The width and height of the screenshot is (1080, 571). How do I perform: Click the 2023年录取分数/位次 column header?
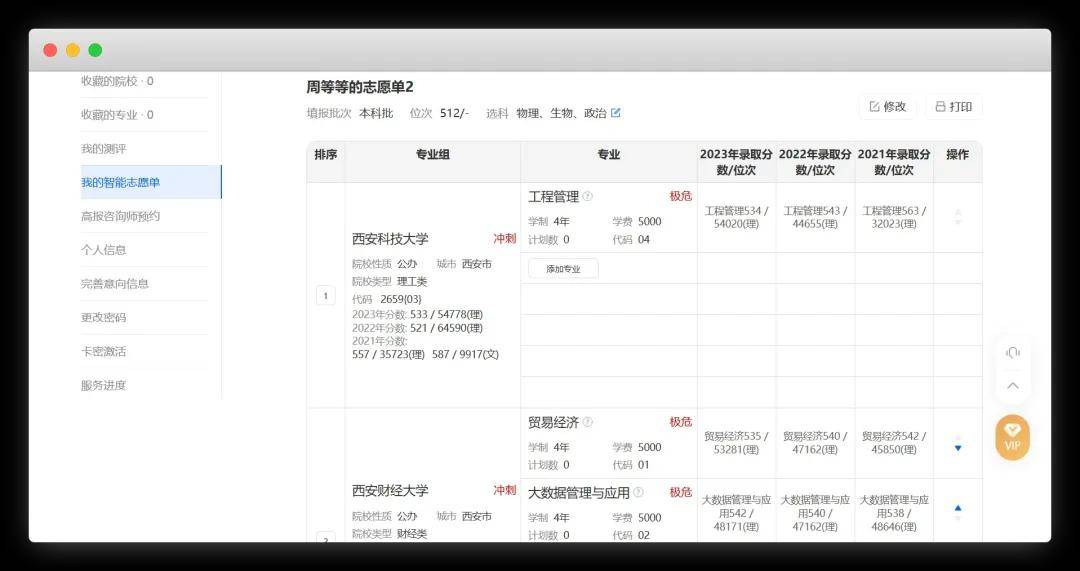736,162
